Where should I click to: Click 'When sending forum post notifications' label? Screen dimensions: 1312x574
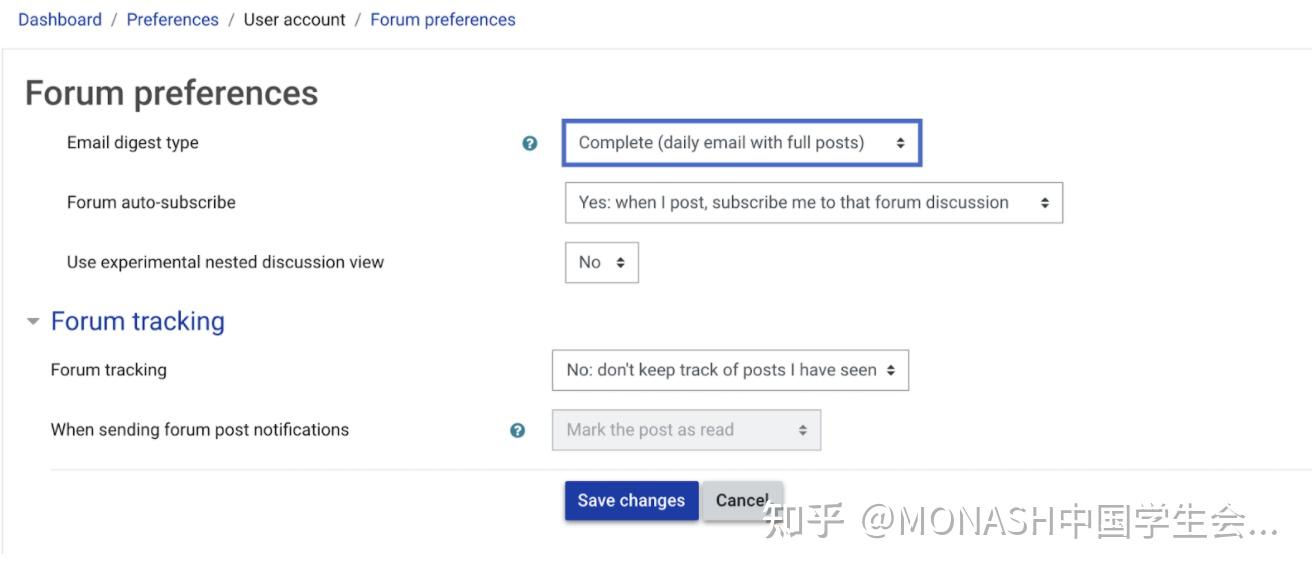[x=200, y=430]
